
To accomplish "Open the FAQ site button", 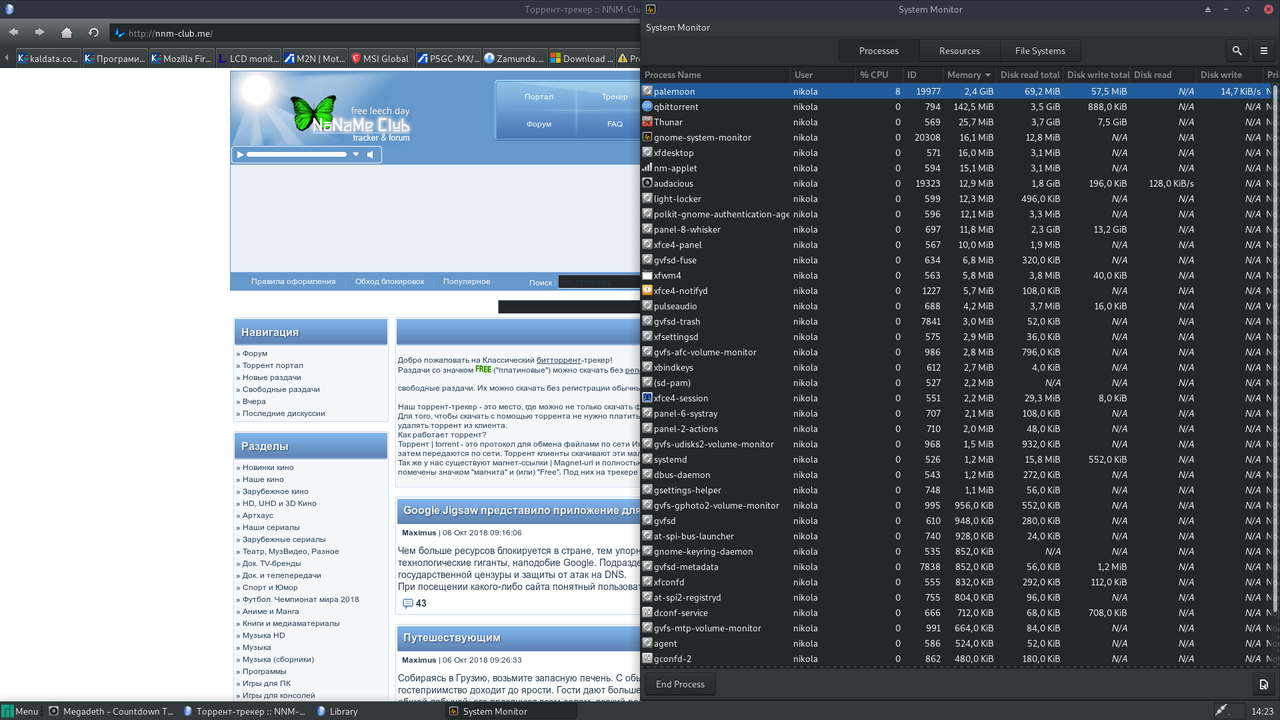I will coord(614,124).
